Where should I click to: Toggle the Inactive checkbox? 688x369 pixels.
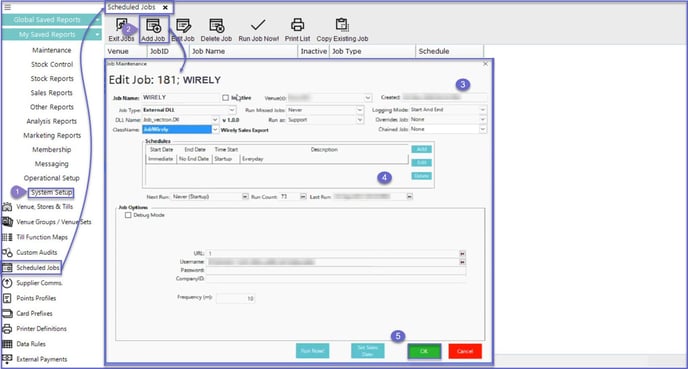point(226,97)
